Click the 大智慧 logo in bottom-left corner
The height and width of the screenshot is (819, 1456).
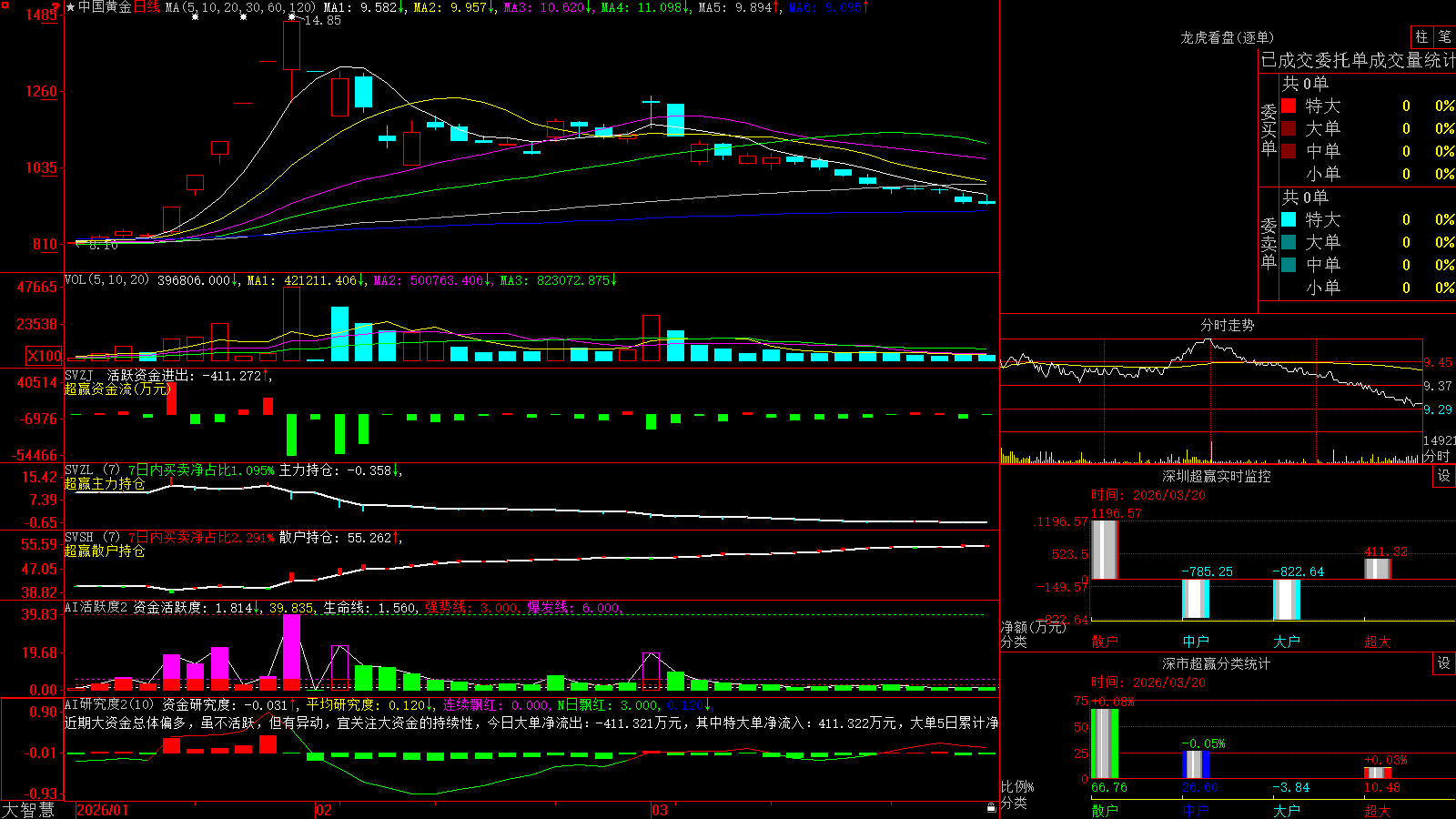[28, 810]
